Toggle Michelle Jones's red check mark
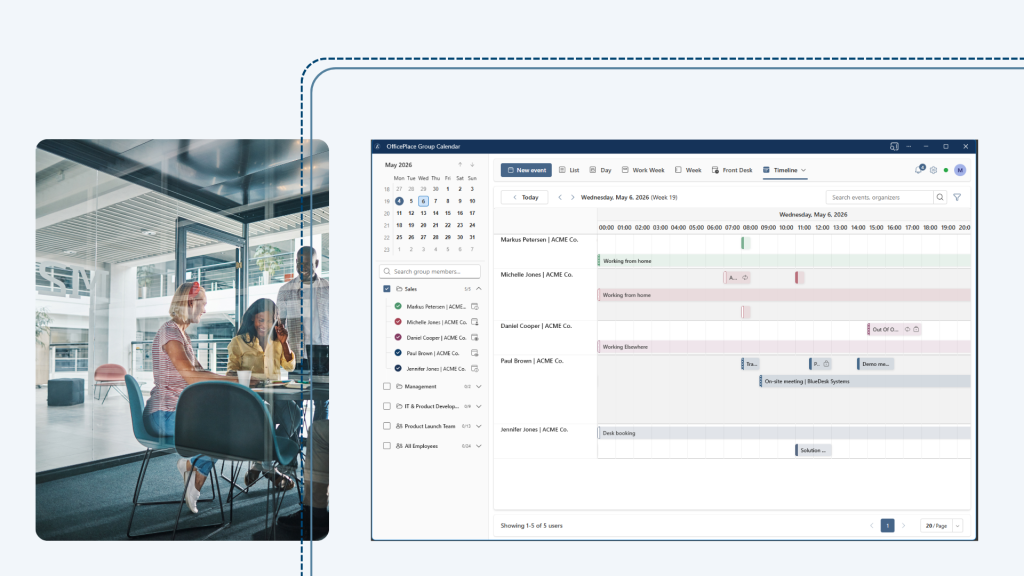This screenshot has height=576, width=1024. click(398, 322)
